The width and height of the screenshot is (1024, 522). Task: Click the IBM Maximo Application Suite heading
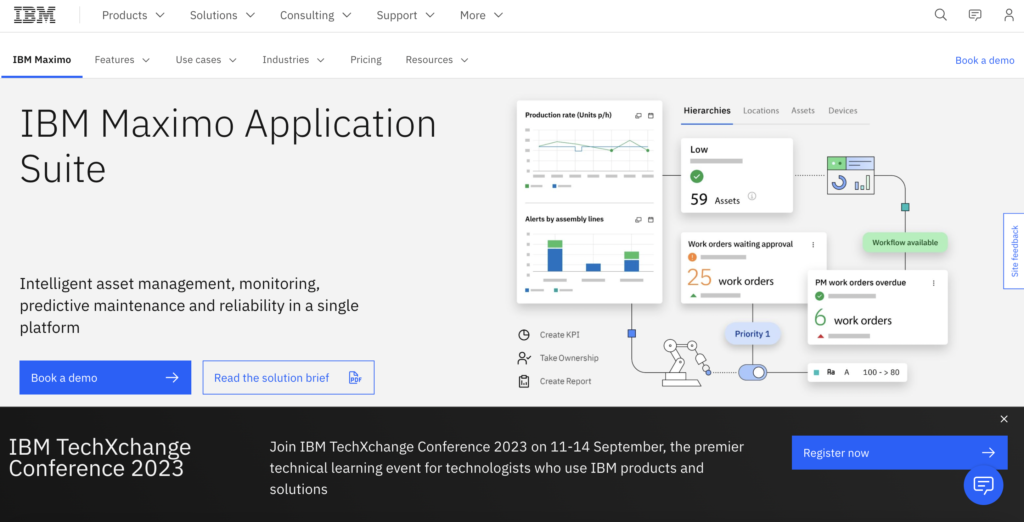[228, 146]
